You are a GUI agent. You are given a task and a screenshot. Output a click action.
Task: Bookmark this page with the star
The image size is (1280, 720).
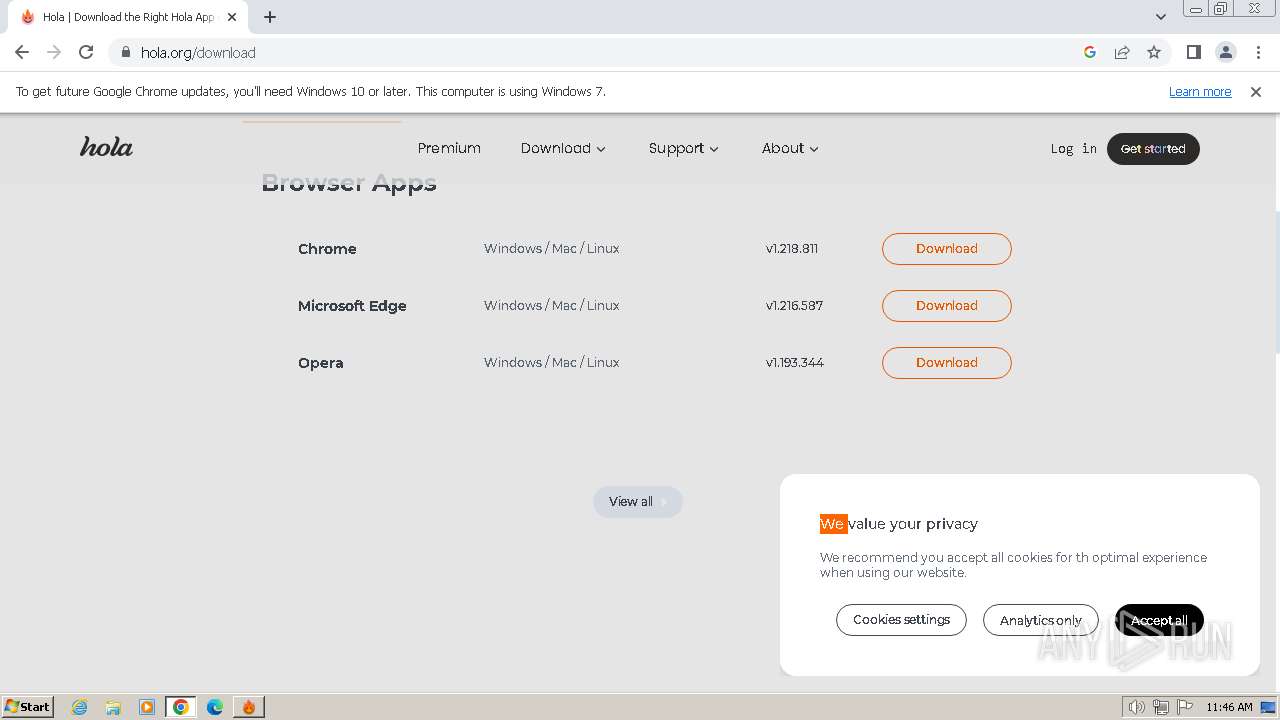(1154, 52)
